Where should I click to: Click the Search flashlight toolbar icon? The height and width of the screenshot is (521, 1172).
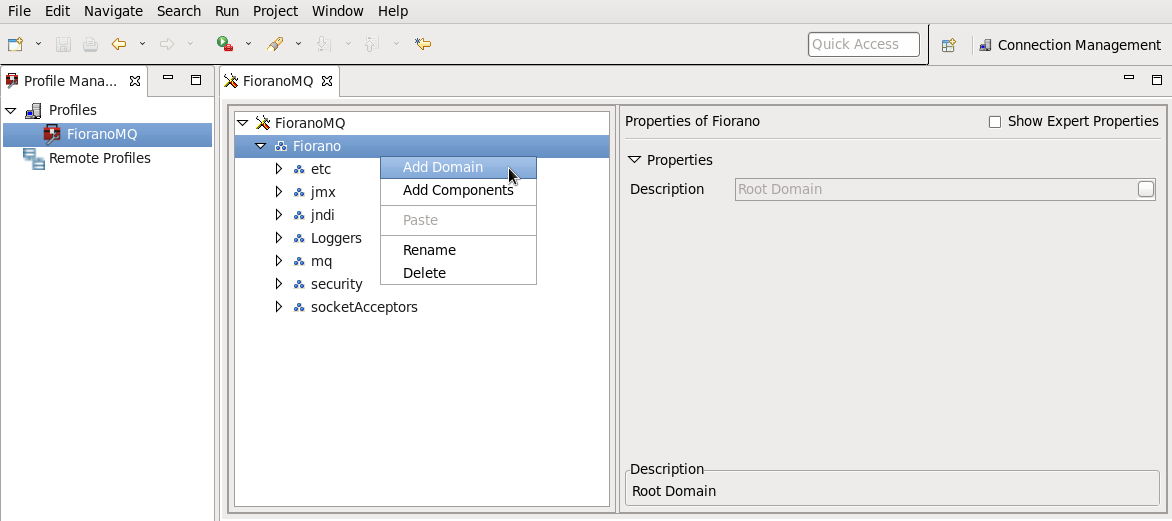274,44
